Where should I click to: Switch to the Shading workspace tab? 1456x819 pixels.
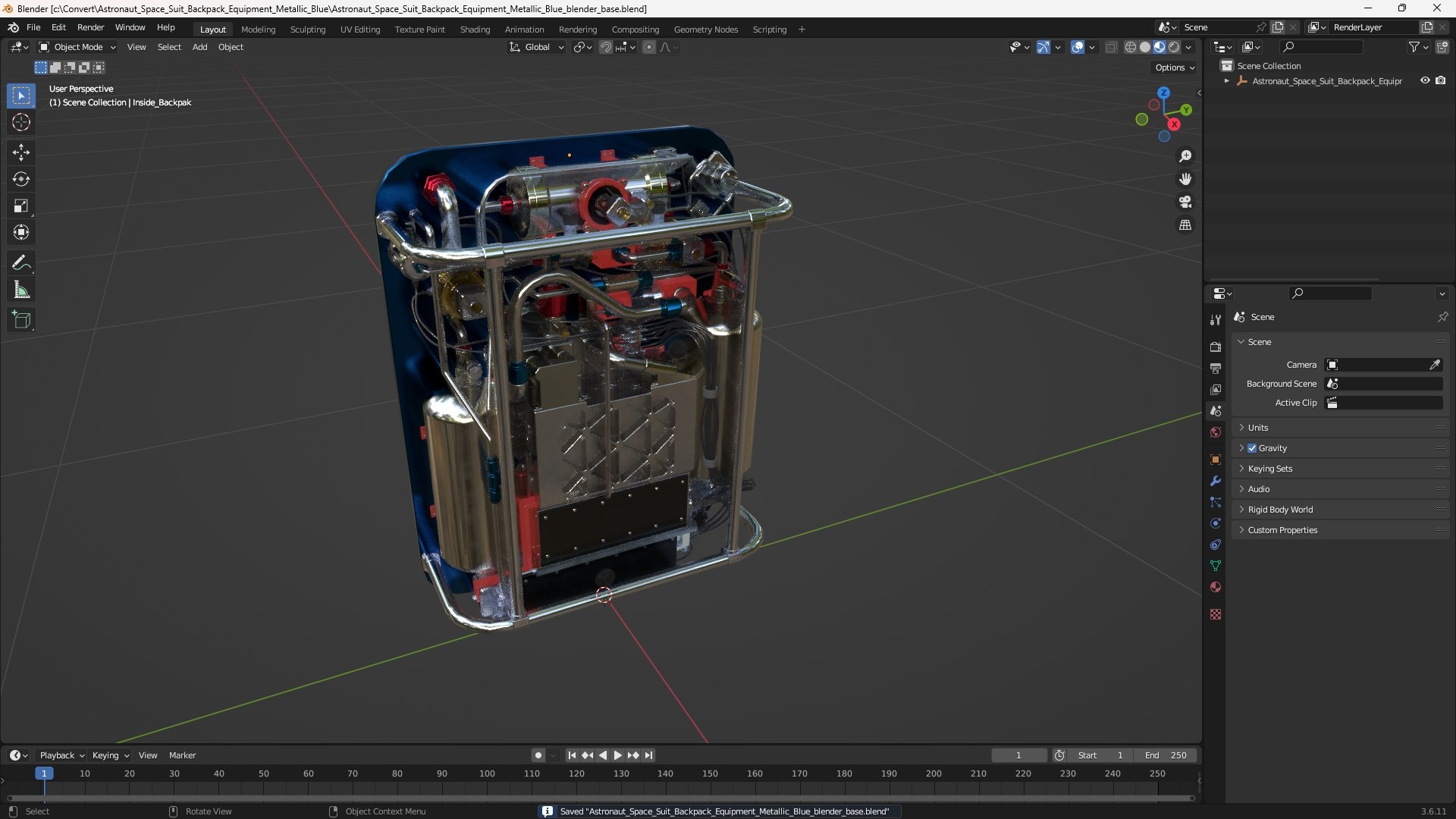click(x=475, y=30)
